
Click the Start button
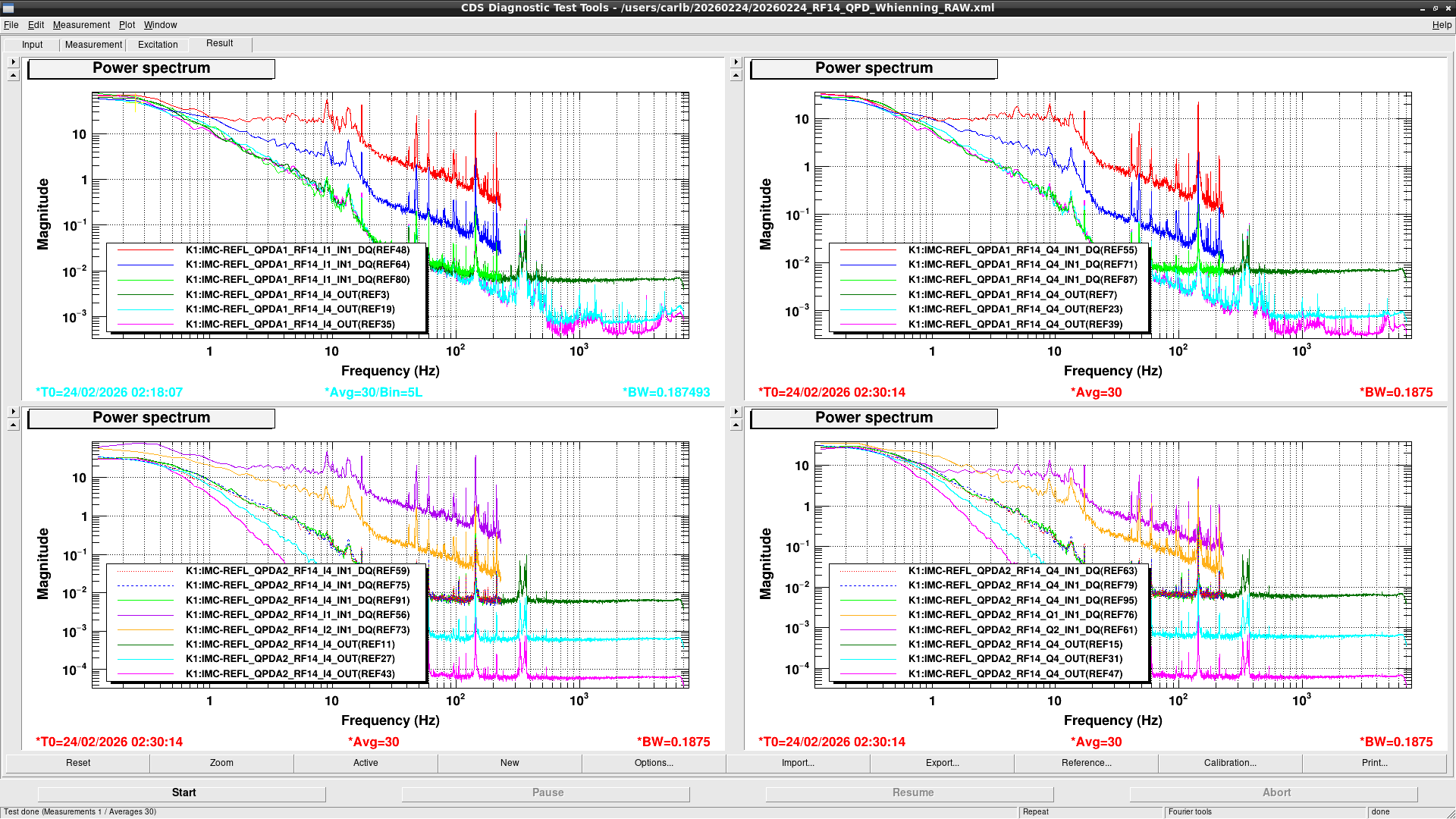coord(182,792)
